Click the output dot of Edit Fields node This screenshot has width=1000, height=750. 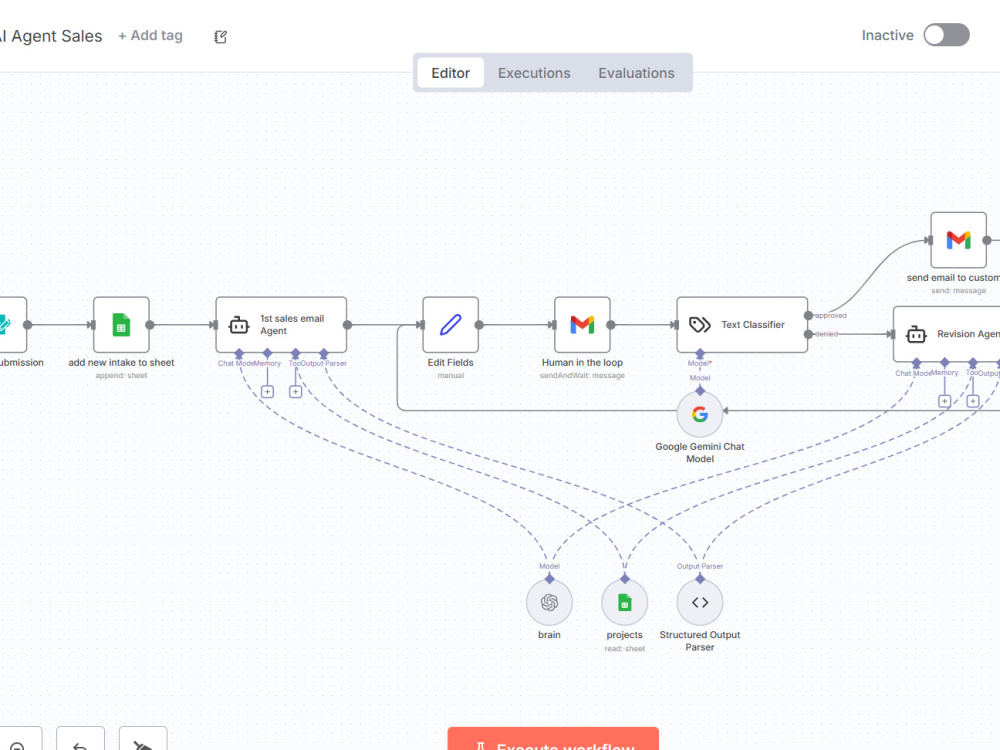click(479, 325)
